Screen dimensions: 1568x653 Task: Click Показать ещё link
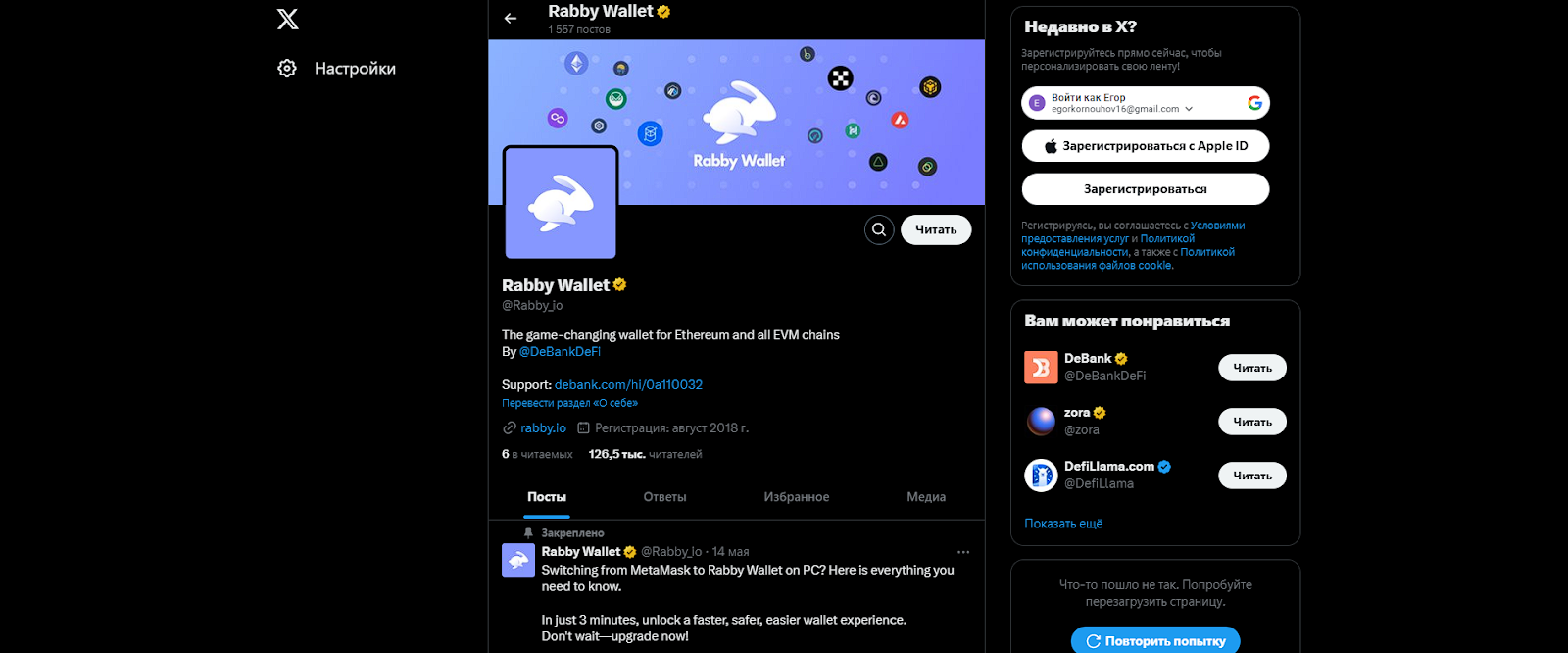[1063, 524]
